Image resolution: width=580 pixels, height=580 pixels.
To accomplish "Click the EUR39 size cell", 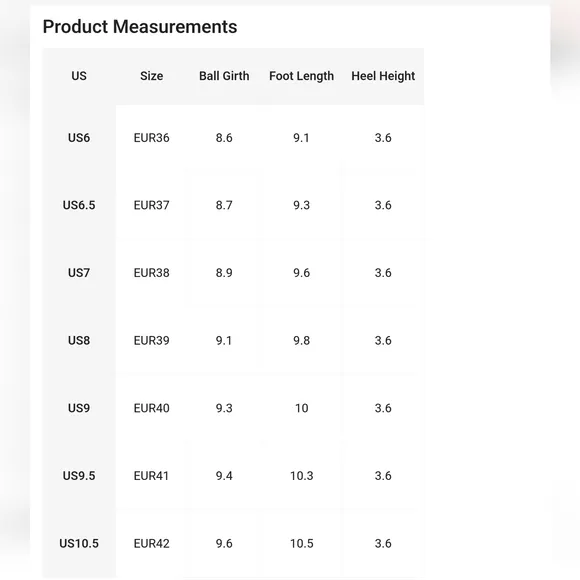I will click(x=151, y=340).
